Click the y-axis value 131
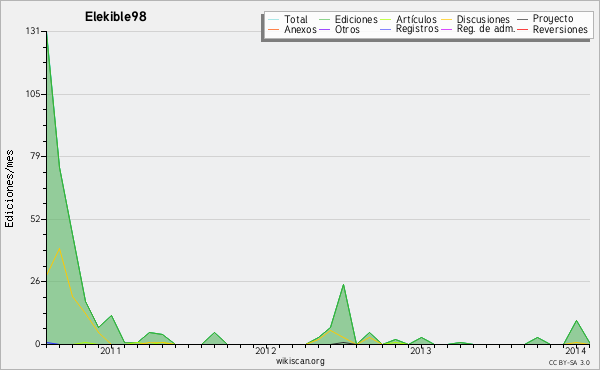This screenshot has height=370, width=600. 33,31
